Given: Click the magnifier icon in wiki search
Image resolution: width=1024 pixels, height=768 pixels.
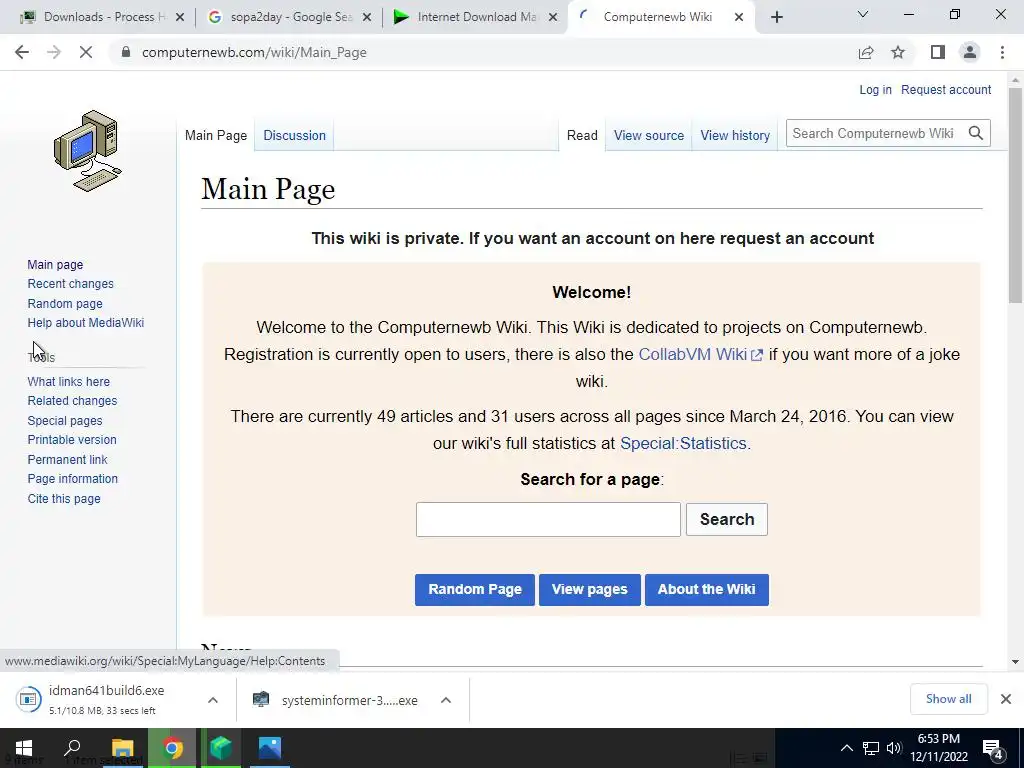Looking at the screenshot, I should point(976,133).
